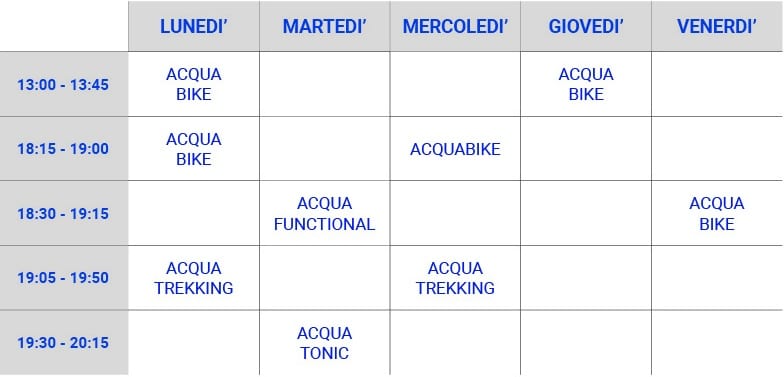Image resolution: width=784 pixels, height=377 pixels.
Task: Open the ACQUA FUNCTIONAL class on Tuesday
Action: tap(324, 214)
